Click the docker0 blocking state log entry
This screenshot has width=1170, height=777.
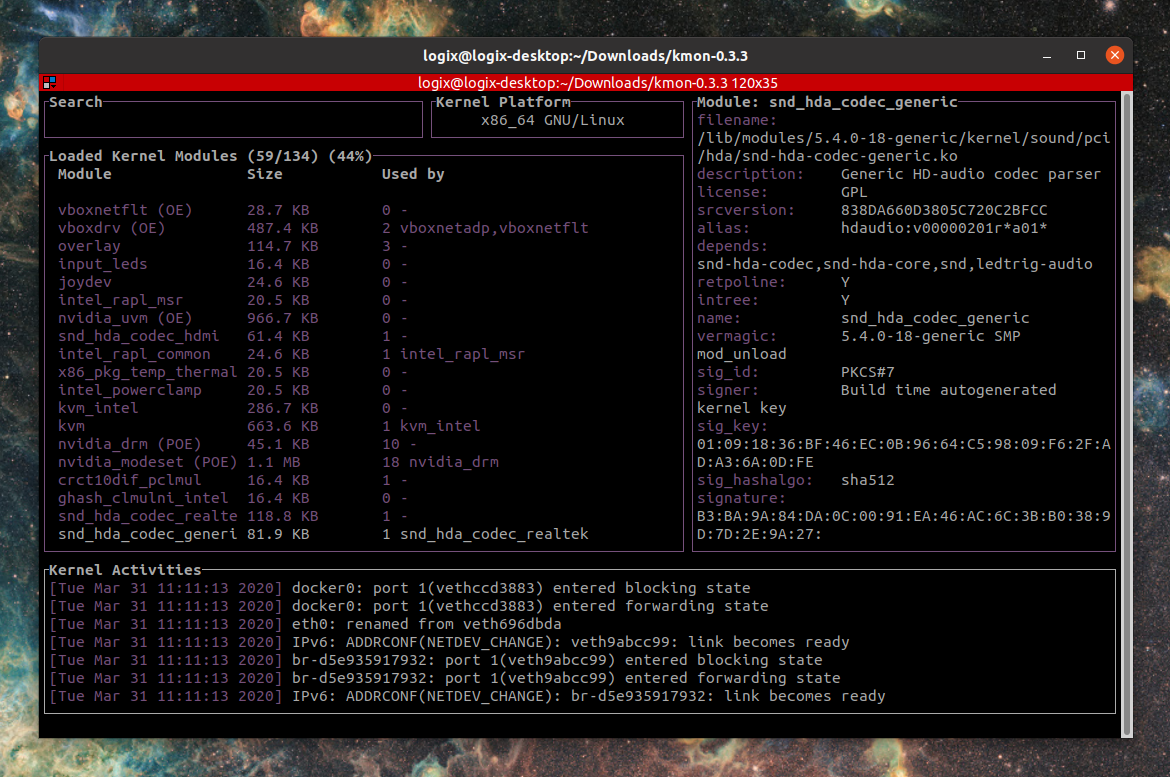[400, 587]
